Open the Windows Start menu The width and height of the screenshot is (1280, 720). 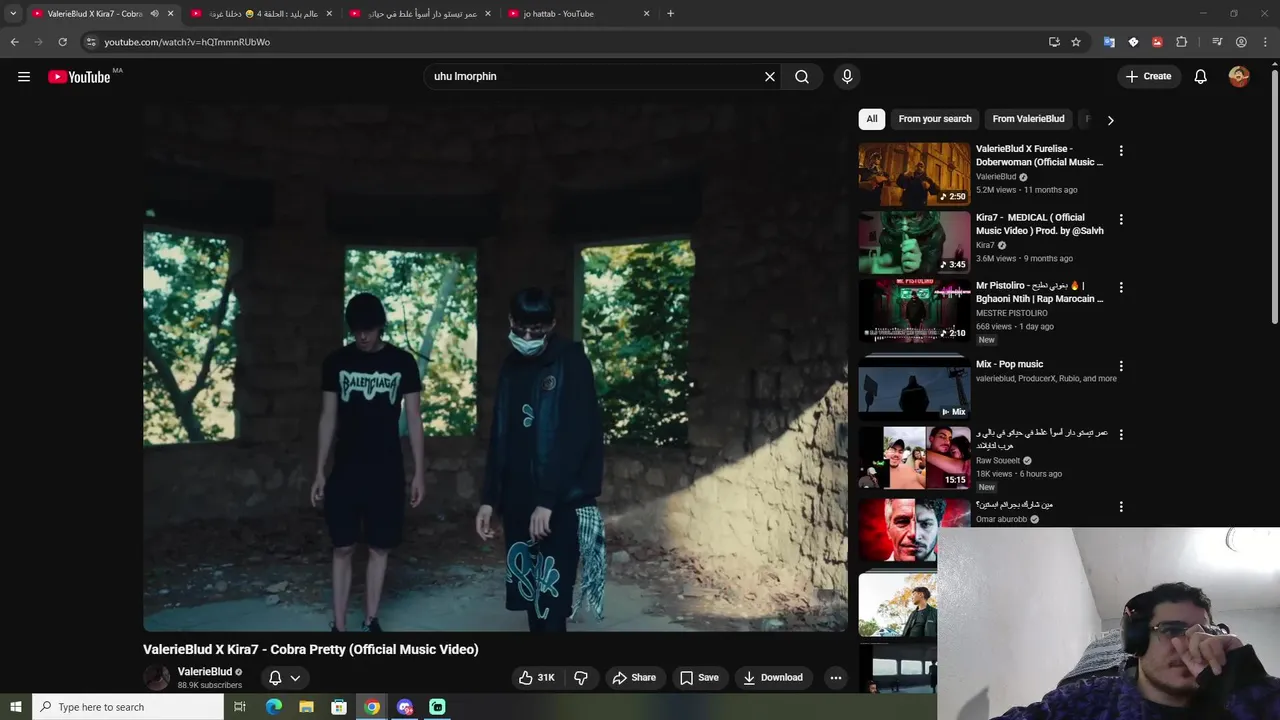(16, 707)
